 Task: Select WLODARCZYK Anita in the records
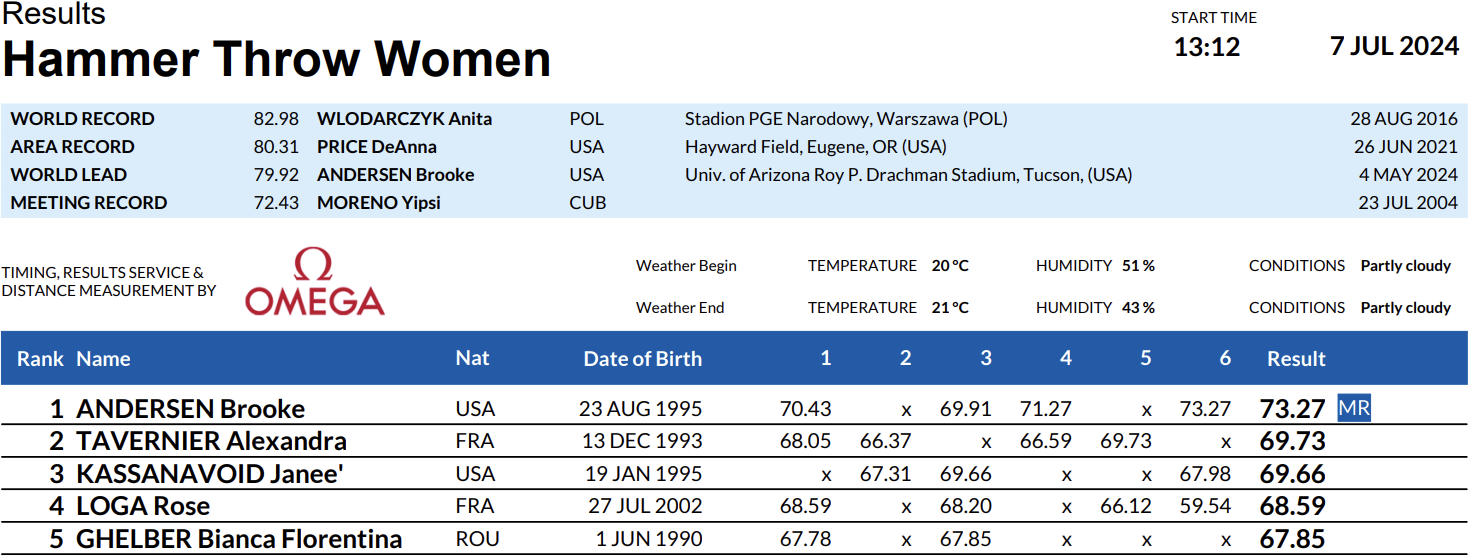click(404, 119)
